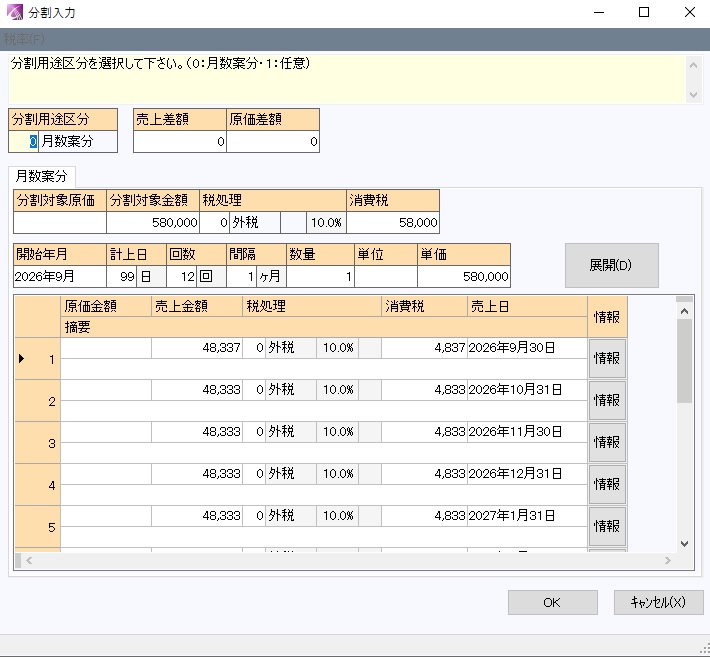Screen dimensions: 710x657
Task: Click the 分割対象原価 input field
Action: point(60,222)
